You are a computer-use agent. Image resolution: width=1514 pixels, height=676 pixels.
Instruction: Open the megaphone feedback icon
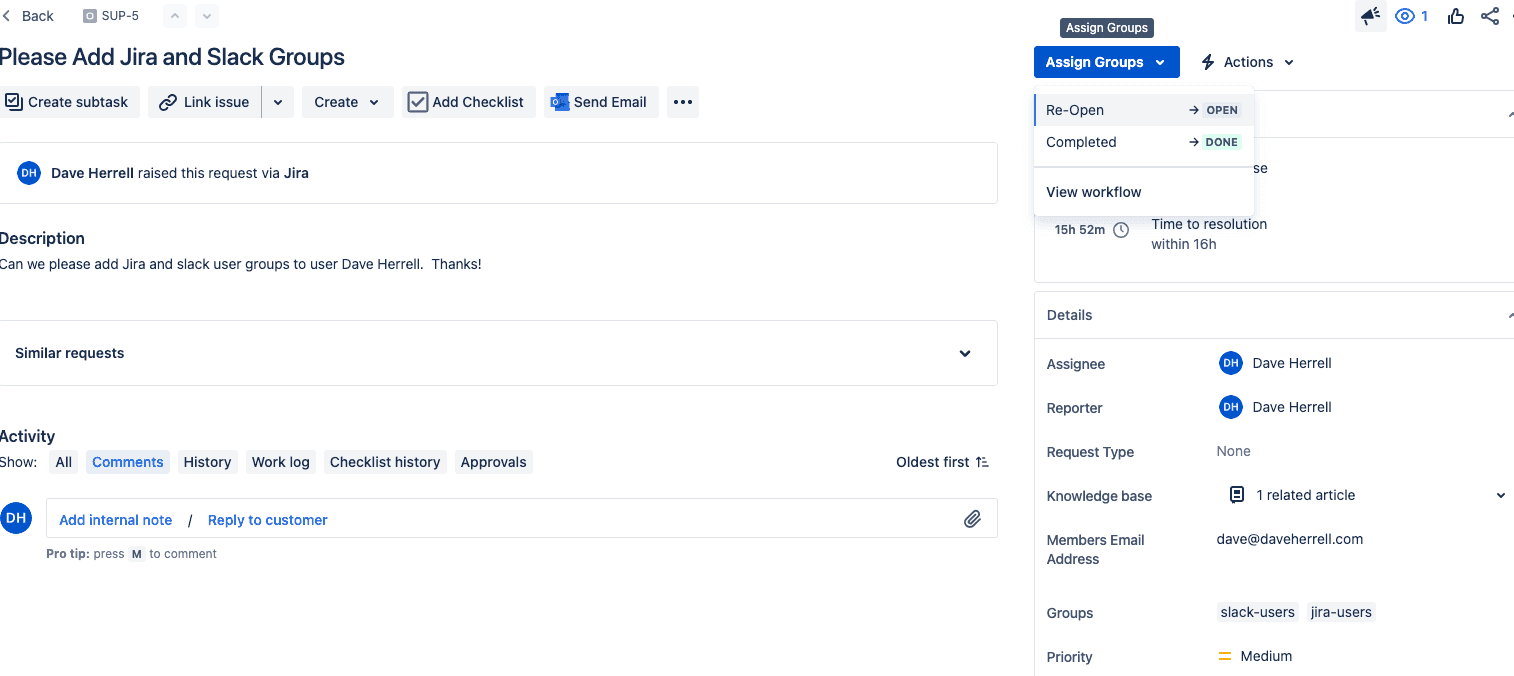click(x=1370, y=16)
